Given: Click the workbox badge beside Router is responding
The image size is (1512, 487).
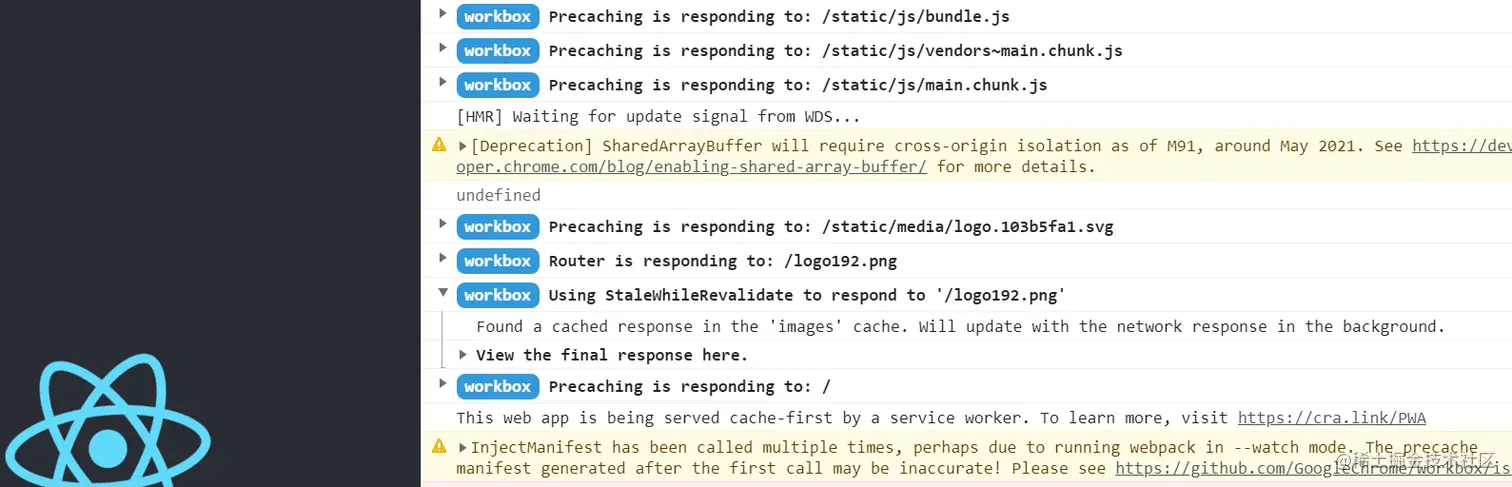Looking at the screenshot, I should [498, 260].
